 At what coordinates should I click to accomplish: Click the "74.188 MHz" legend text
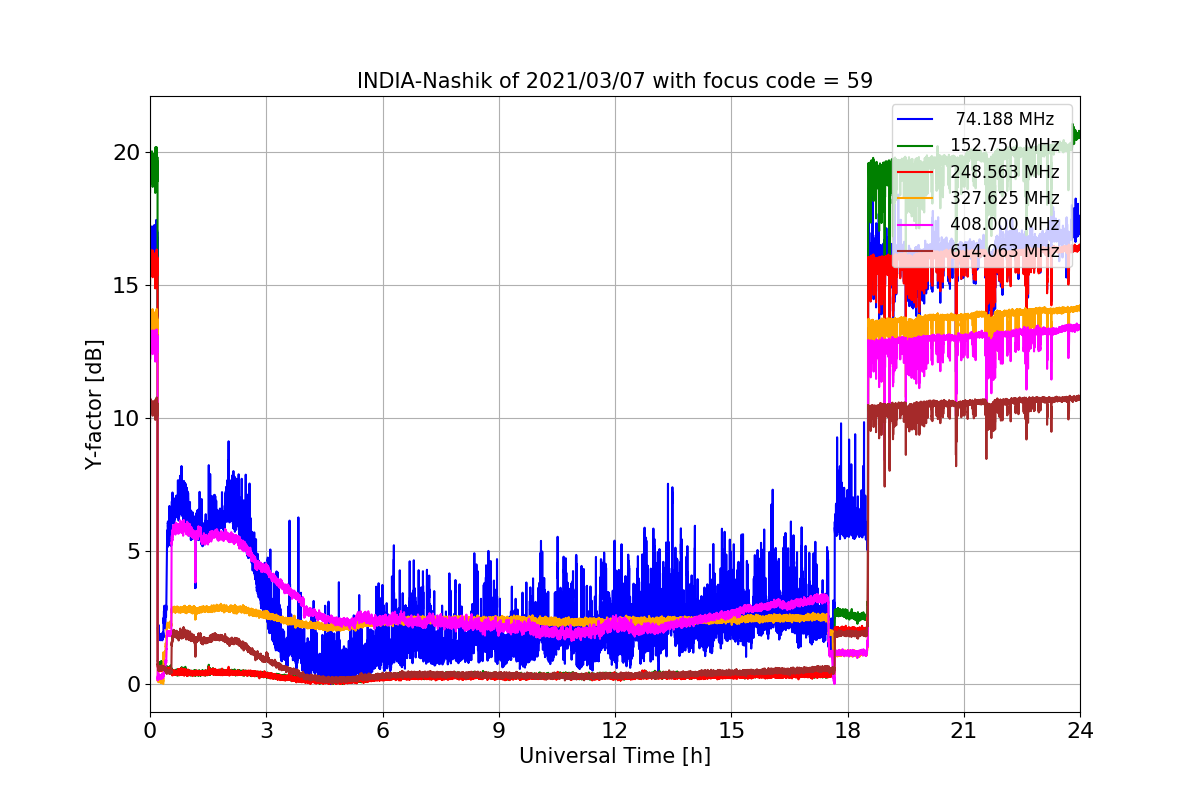tap(1004, 119)
